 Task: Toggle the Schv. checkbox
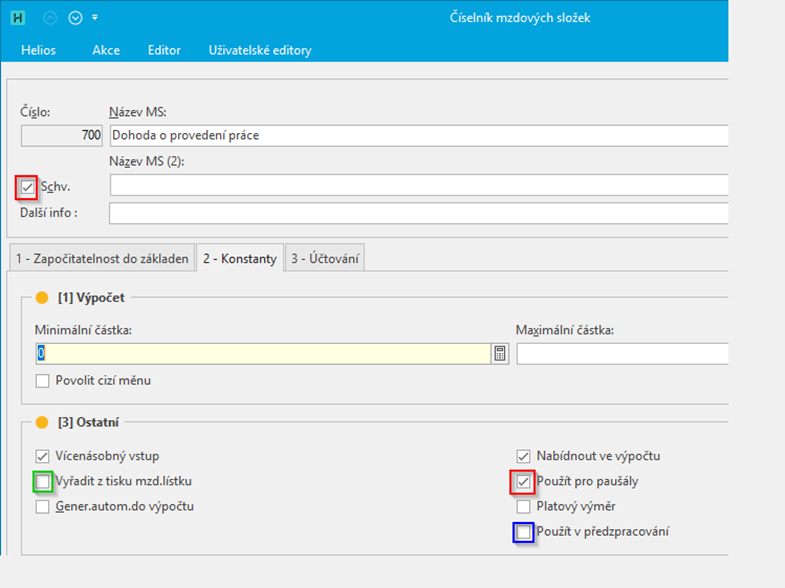click(27, 186)
